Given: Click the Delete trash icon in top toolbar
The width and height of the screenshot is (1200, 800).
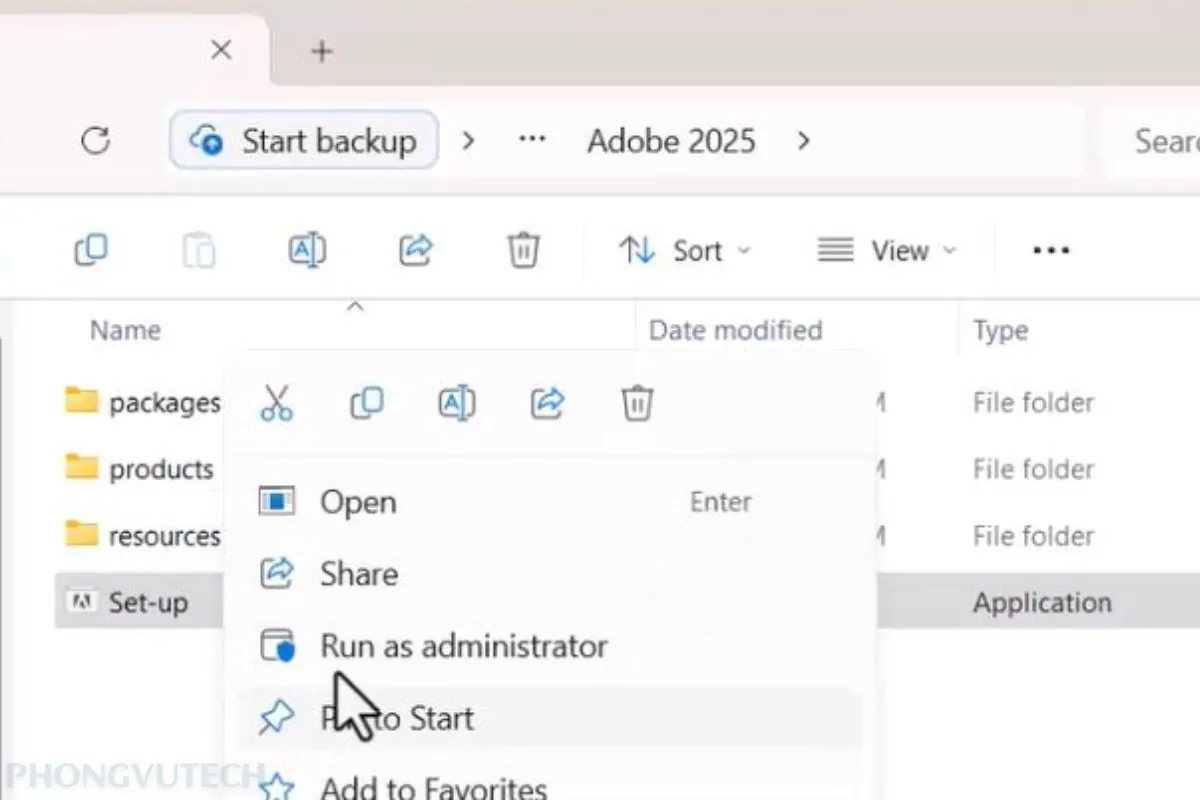Looking at the screenshot, I should click(523, 250).
